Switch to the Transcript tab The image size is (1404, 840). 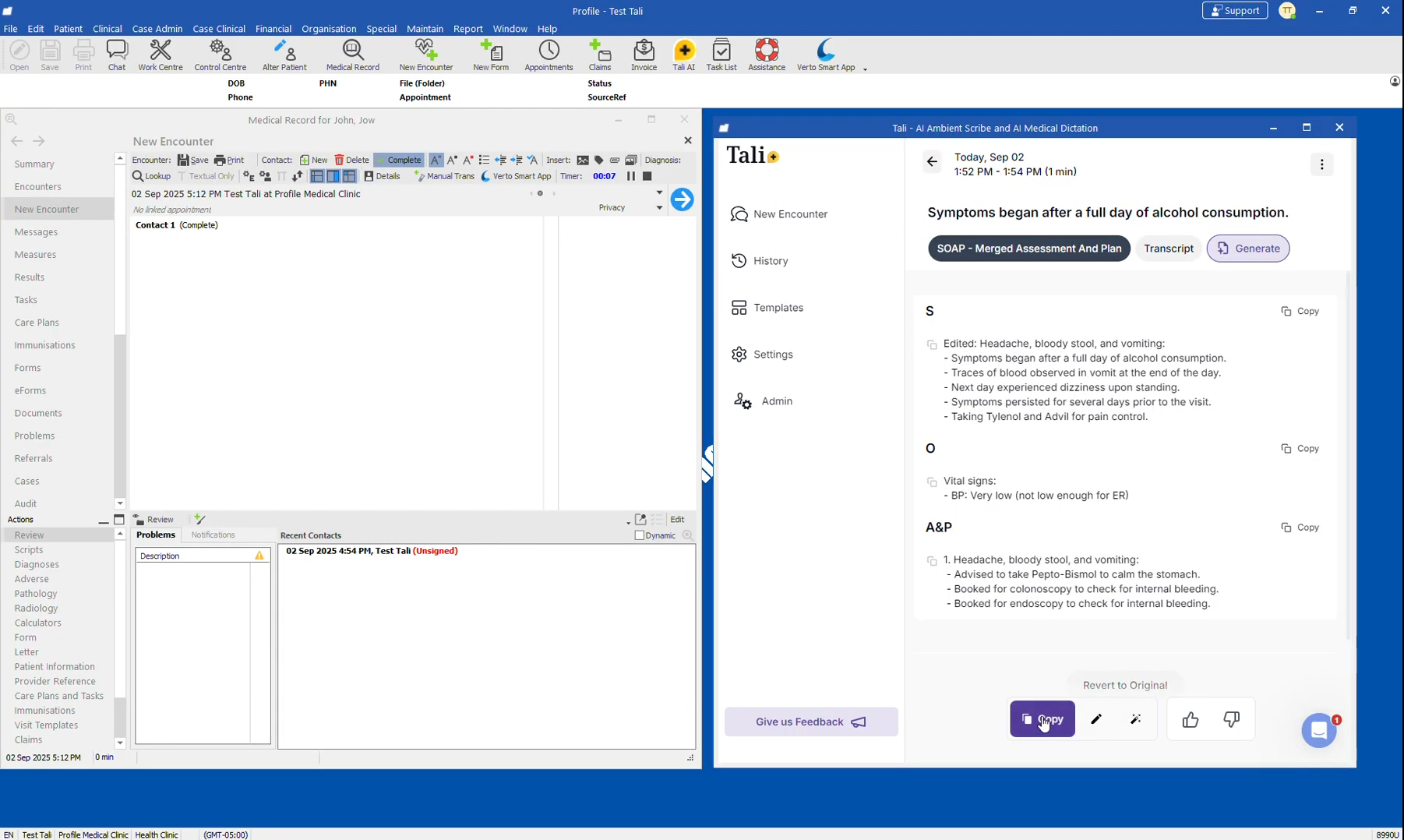[x=1168, y=249]
